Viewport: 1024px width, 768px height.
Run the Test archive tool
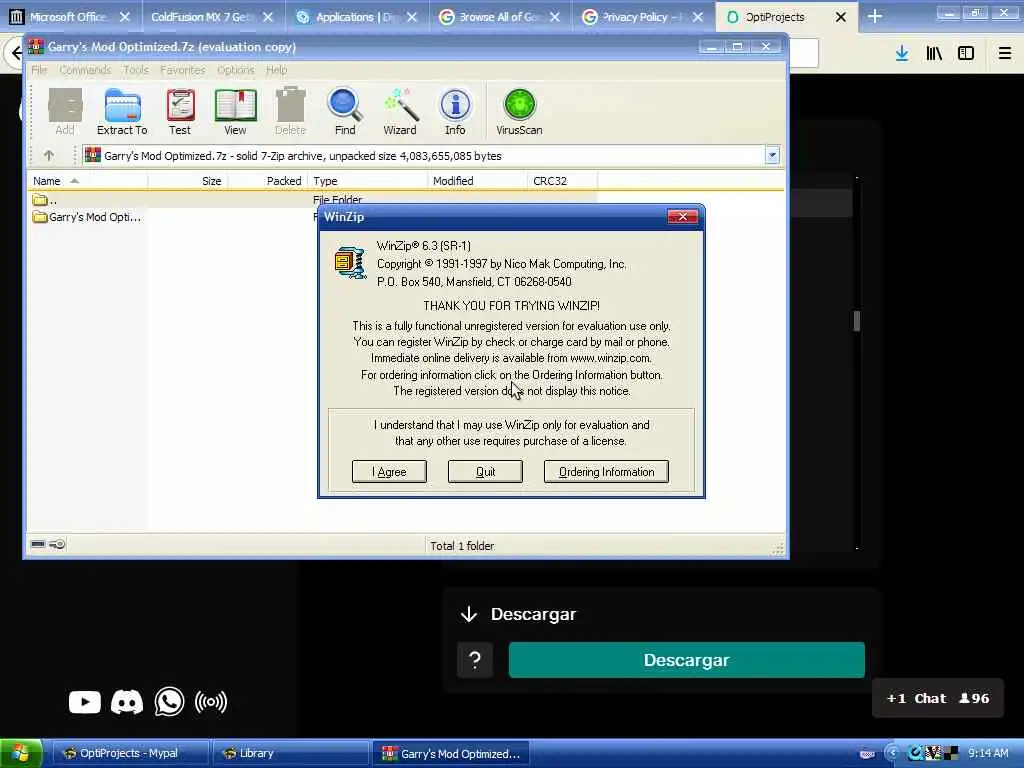click(x=180, y=112)
